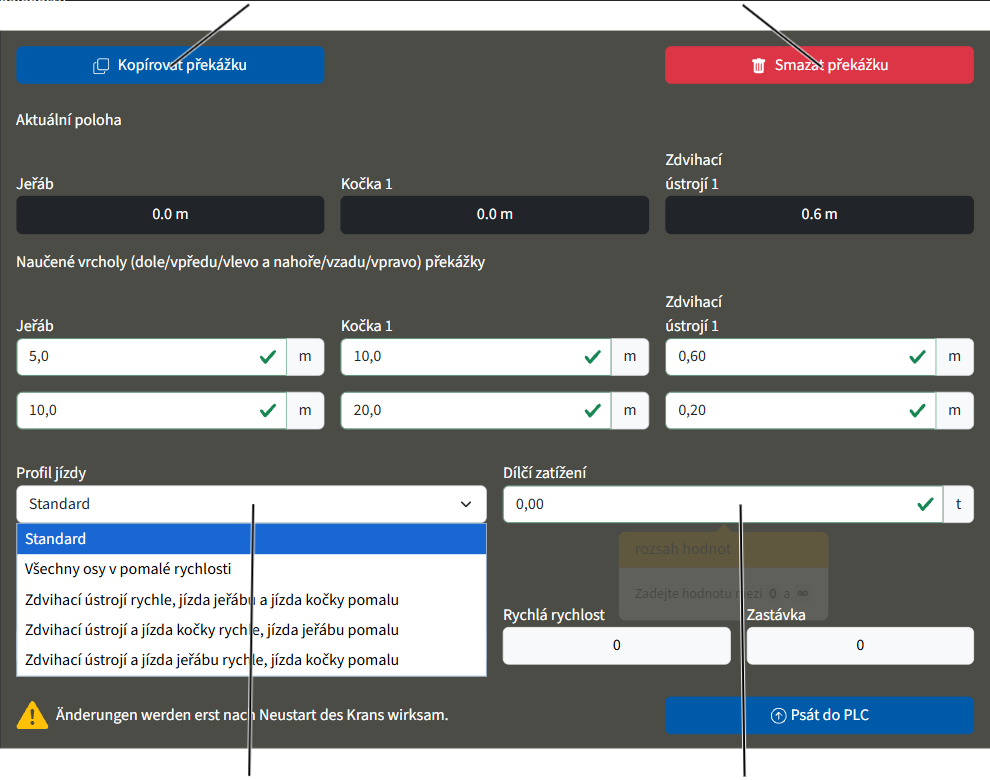Select Všechny osy v pomalé rychlosti
The height and width of the screenshot is (780, 990).
pos(251,569)
